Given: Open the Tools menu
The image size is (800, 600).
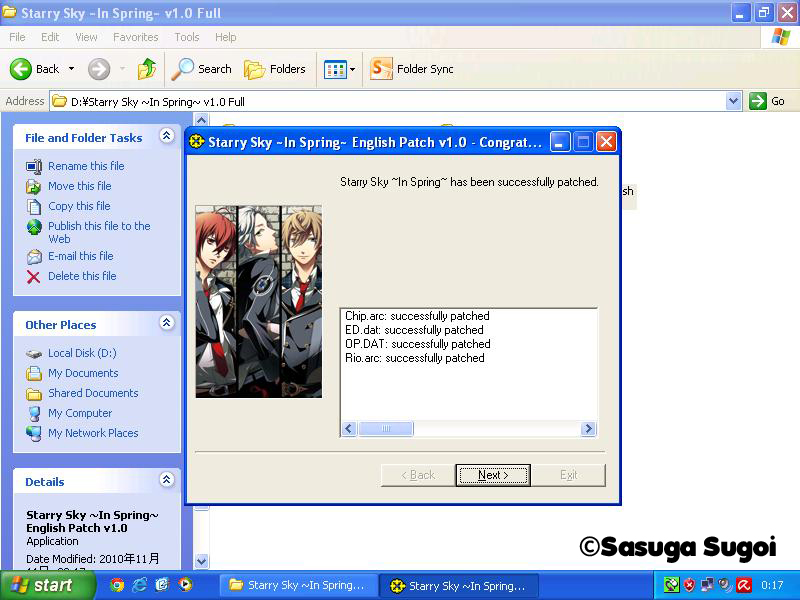Looking at the screenshot, I should click(x=187, y=37).
